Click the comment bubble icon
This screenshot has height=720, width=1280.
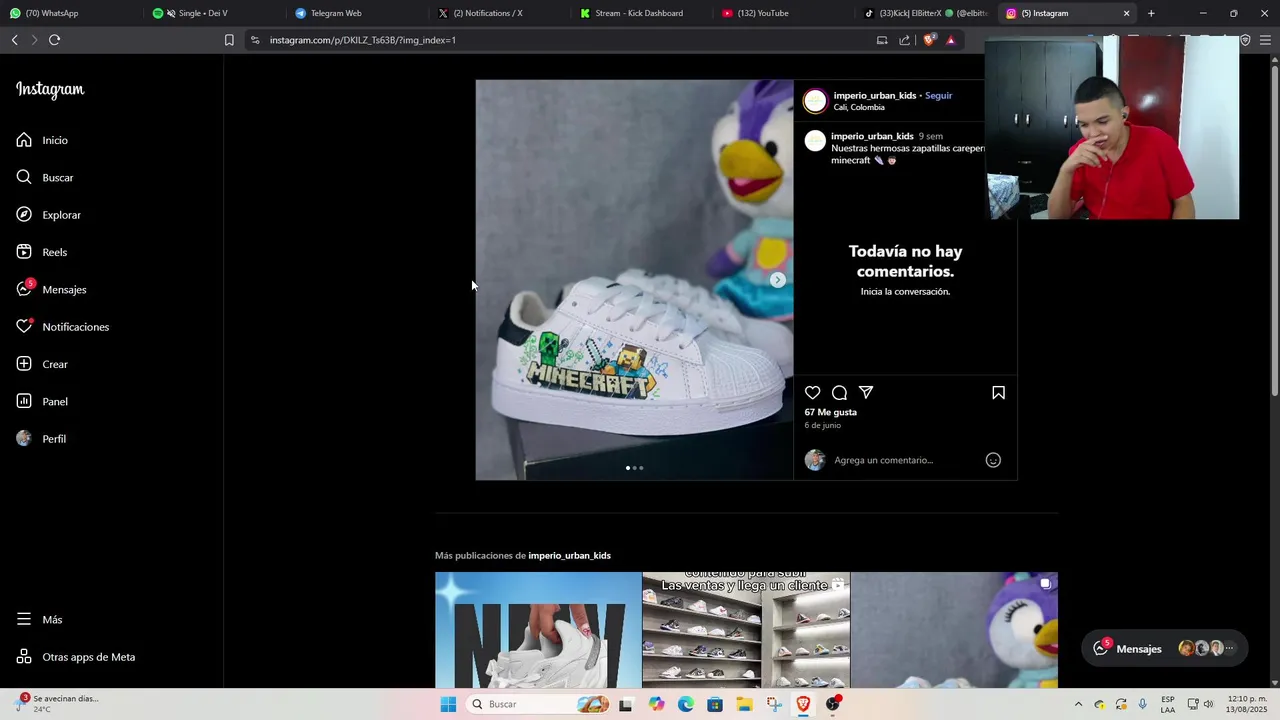click(840, 393)
